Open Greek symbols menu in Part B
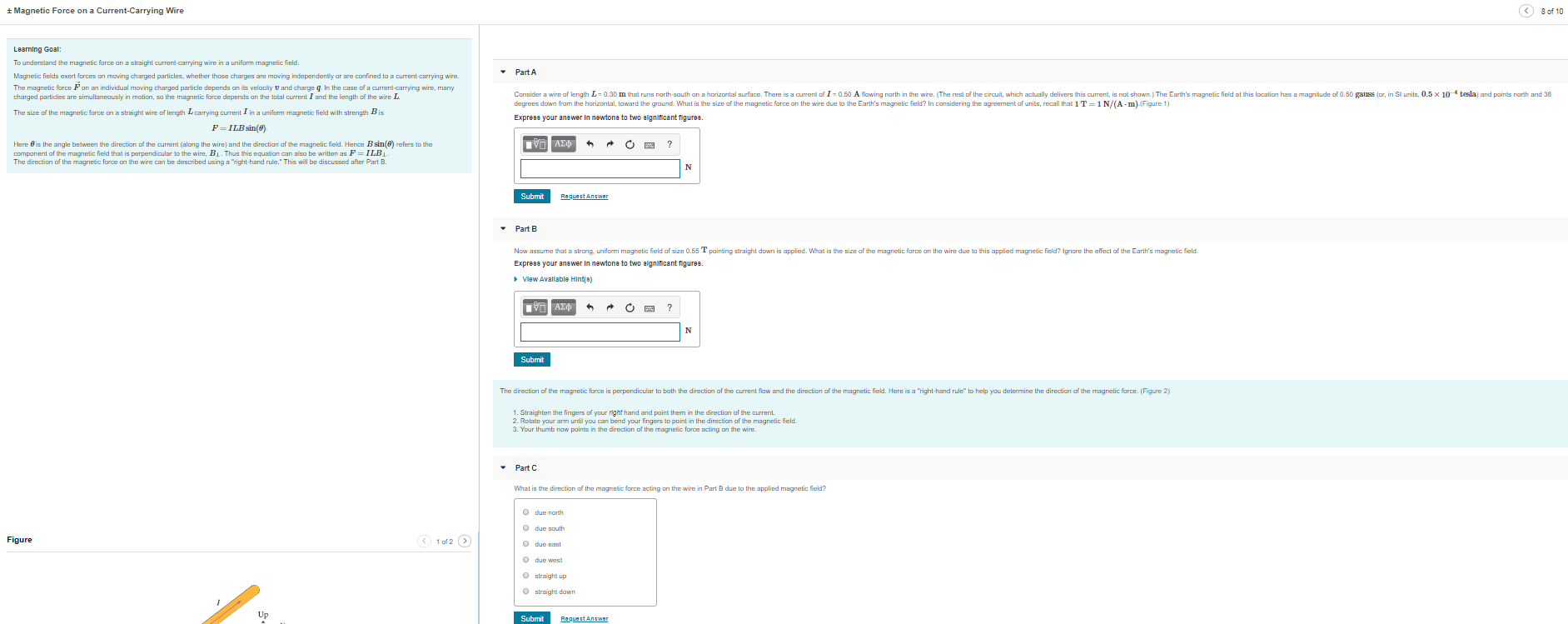 coord(564,307)
